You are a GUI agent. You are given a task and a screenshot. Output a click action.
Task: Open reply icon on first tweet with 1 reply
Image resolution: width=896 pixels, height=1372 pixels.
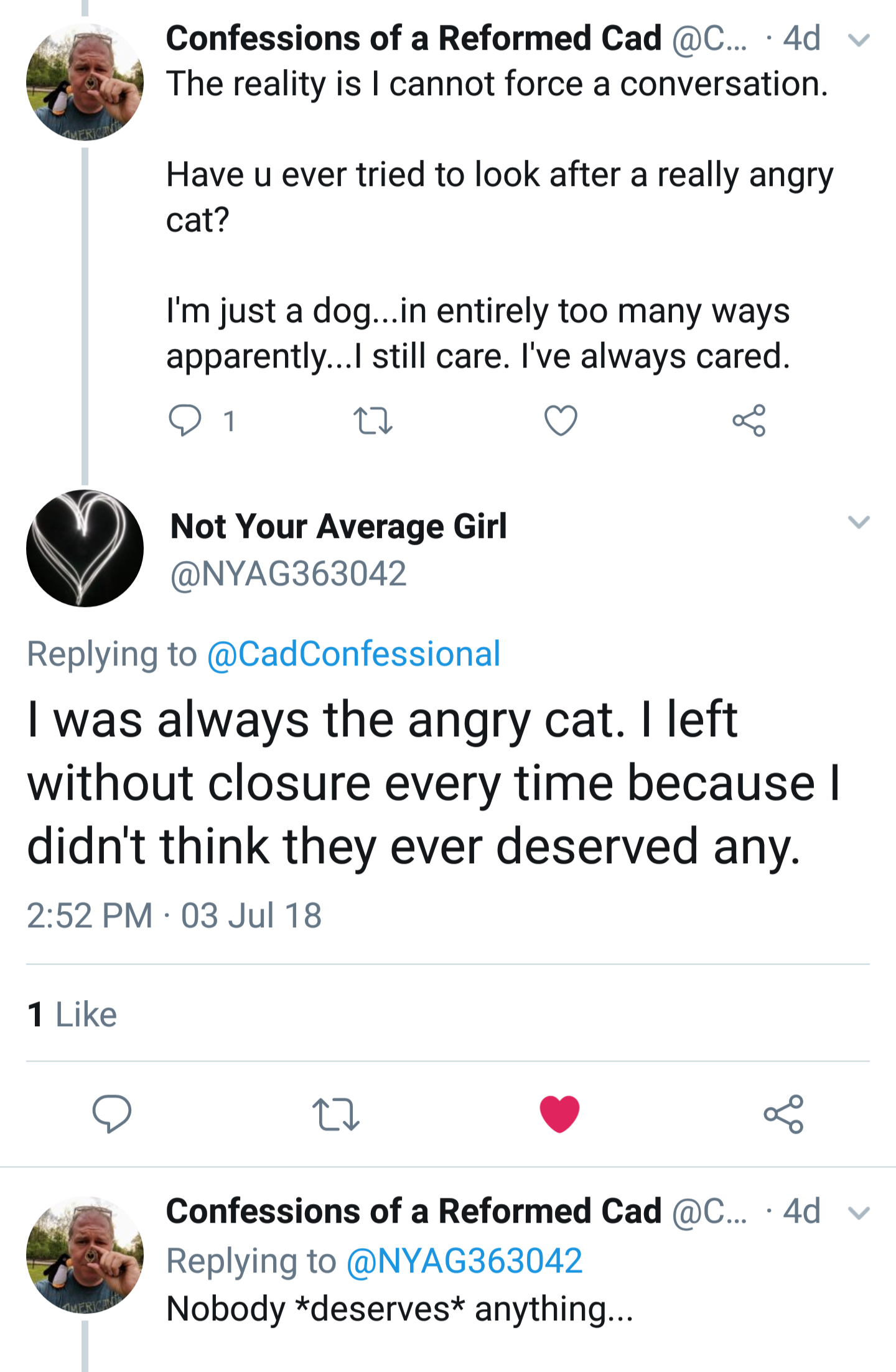coord(185,420)
